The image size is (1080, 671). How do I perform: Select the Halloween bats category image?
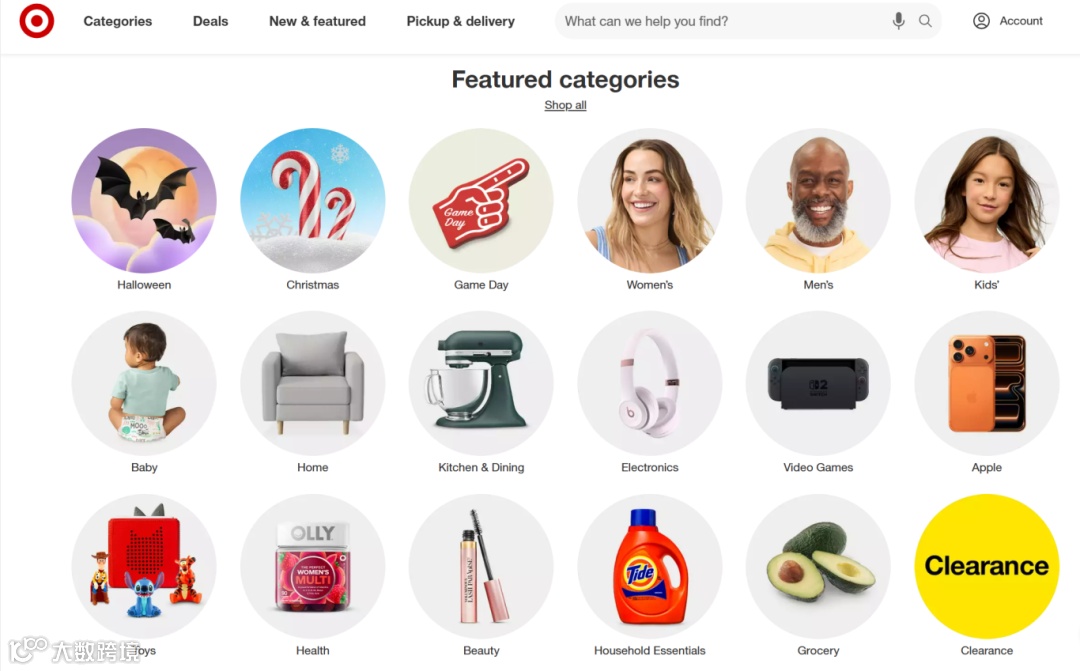(144, 200)
